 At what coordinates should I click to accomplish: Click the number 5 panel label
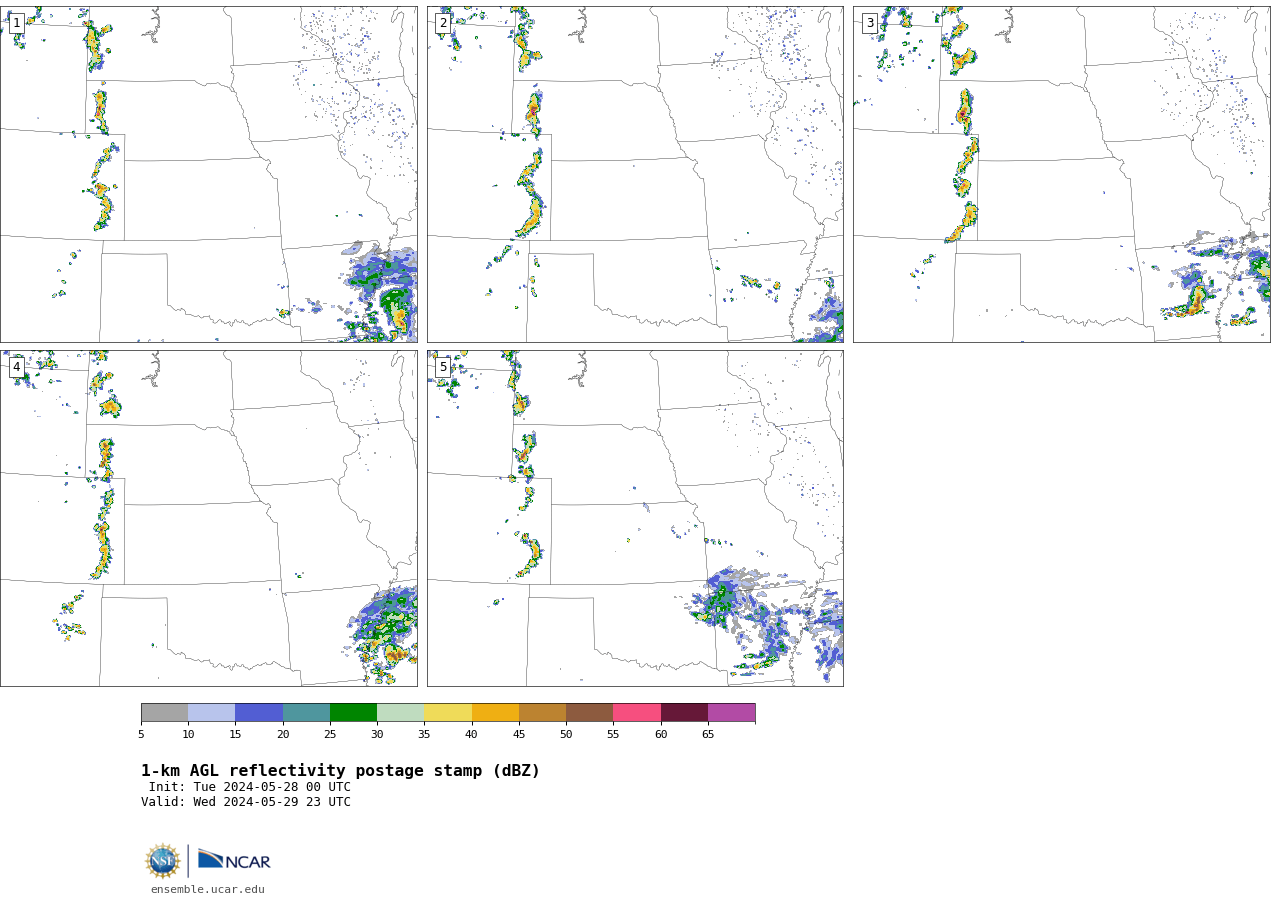click(x=443, y=367)
